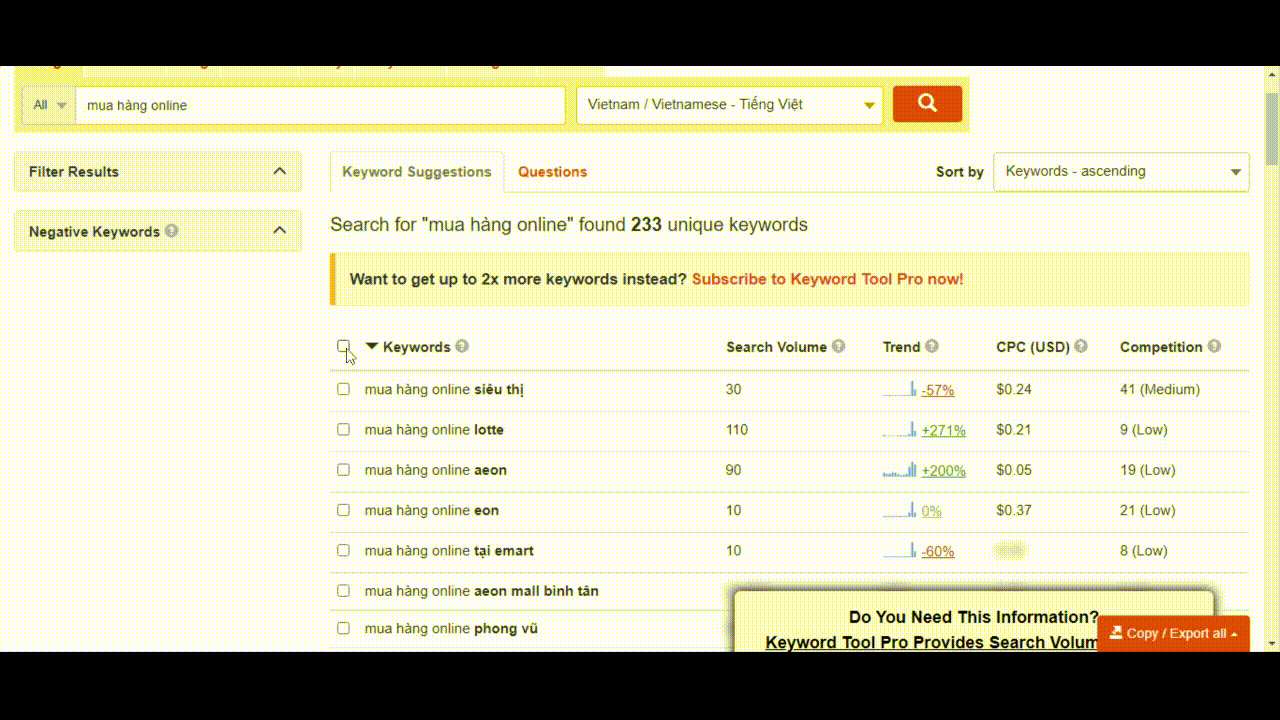Click 'Subscribe to Keyword Tool Pro now!' link
Image resolution: width=1280 pixels, height=720 pixels.
[x=827, y=279]
